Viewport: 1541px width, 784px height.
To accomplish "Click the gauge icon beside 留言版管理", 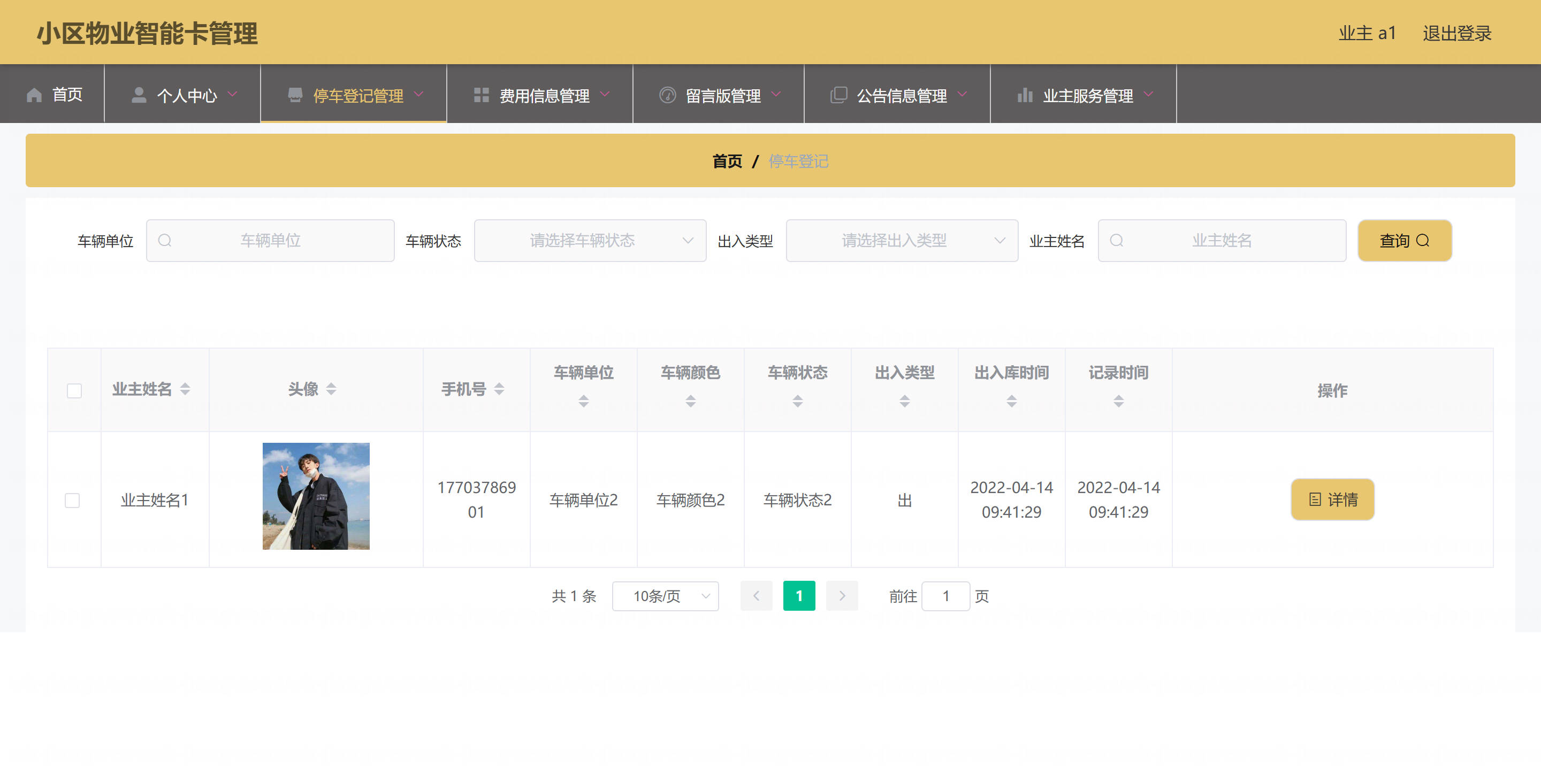I will click(x=668, y=95).
